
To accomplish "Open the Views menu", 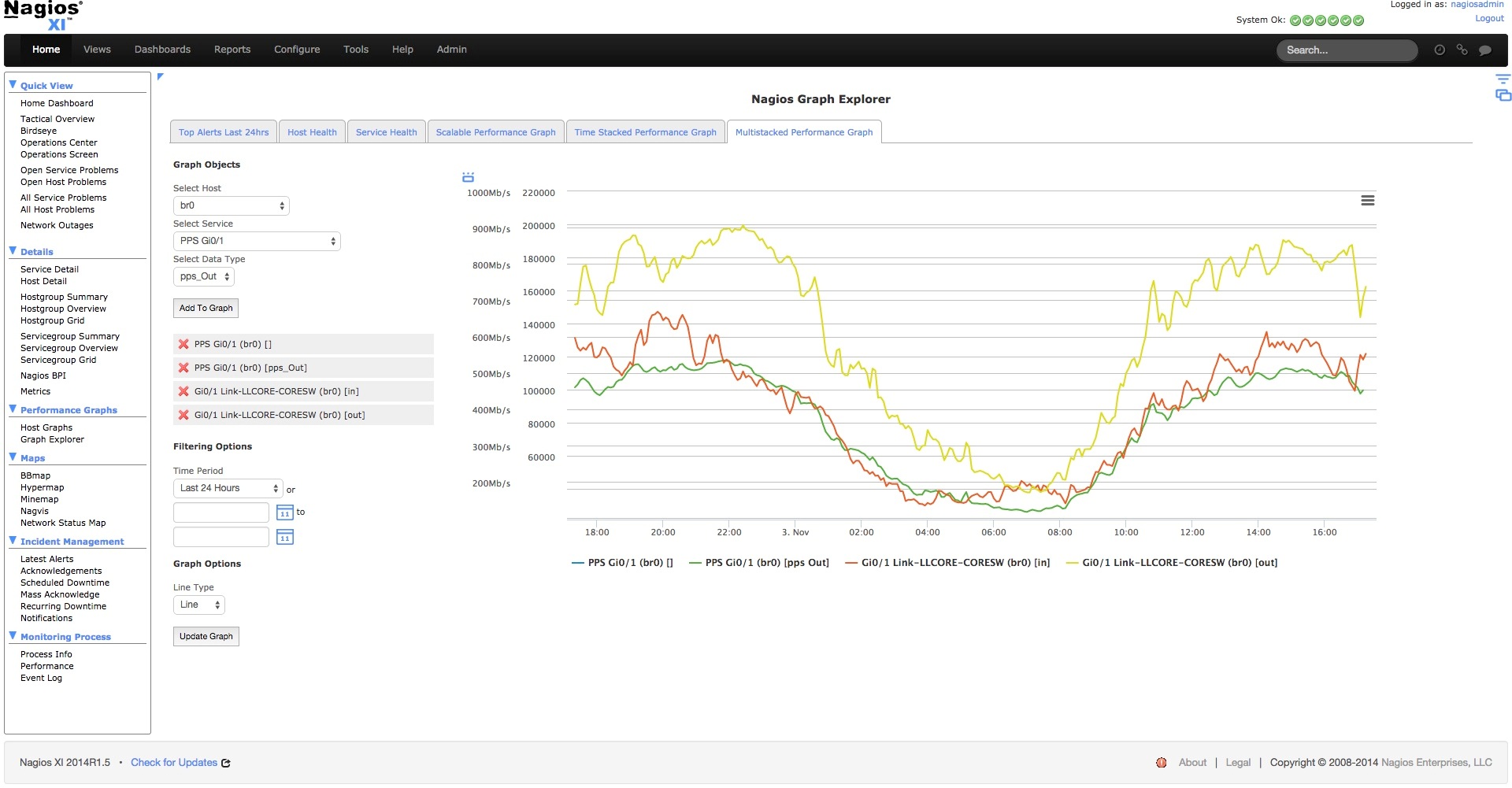I will tap(97, 50).
